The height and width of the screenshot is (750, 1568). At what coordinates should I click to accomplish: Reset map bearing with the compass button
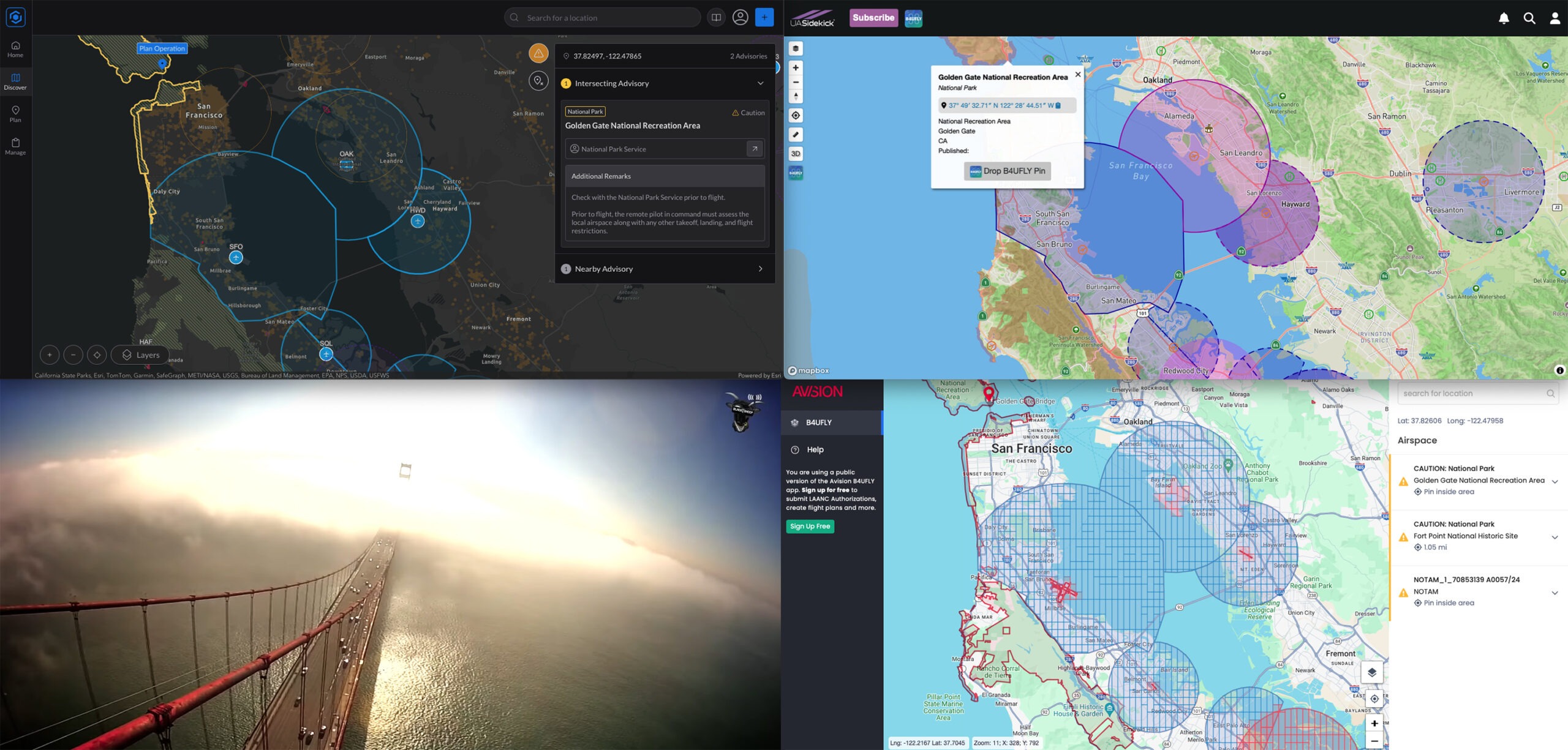[796, 96]
